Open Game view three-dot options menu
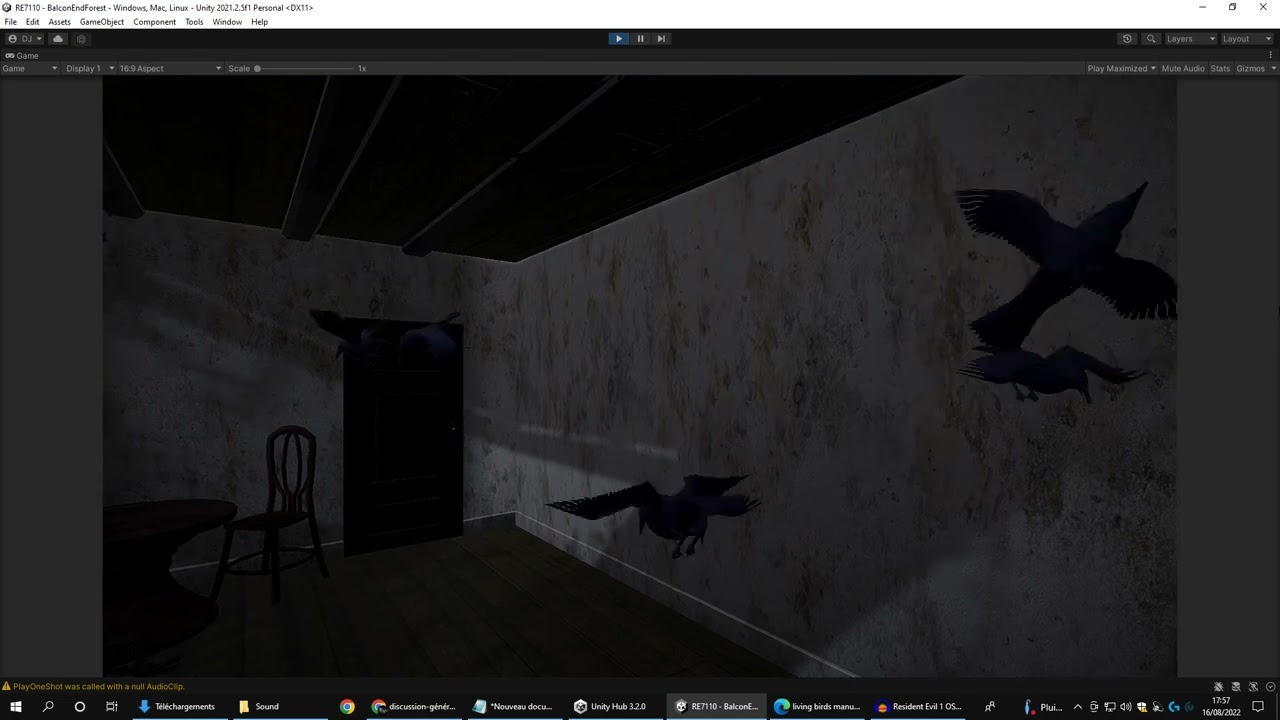The width and height of the screenshot is (1280, 720). [1273, 56]
